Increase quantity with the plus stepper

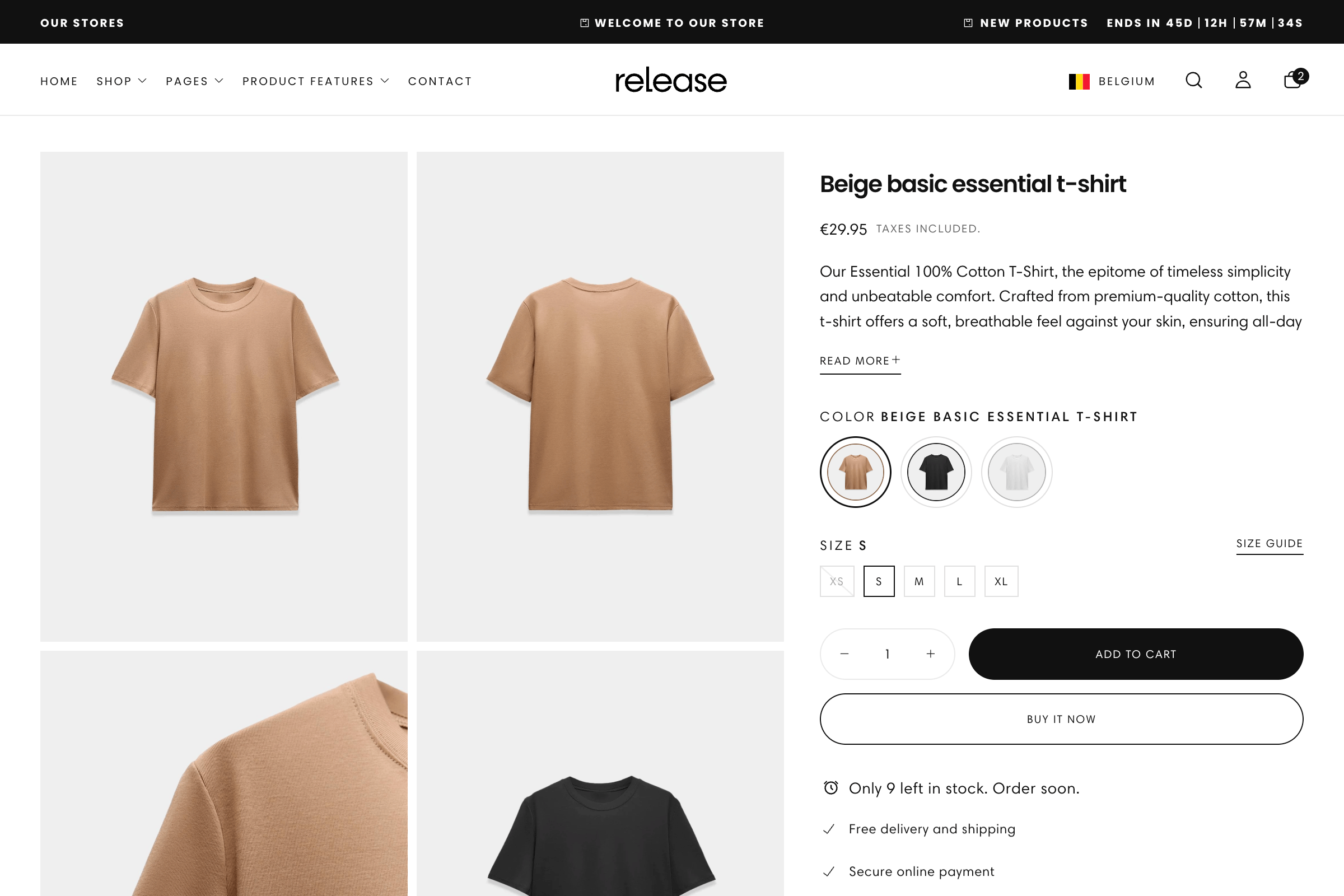(930, 654)
